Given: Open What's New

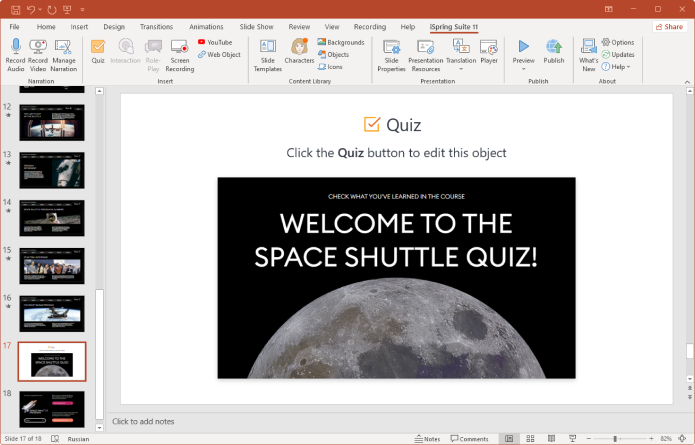Looking at the screenshot, I should pos(589,55).
